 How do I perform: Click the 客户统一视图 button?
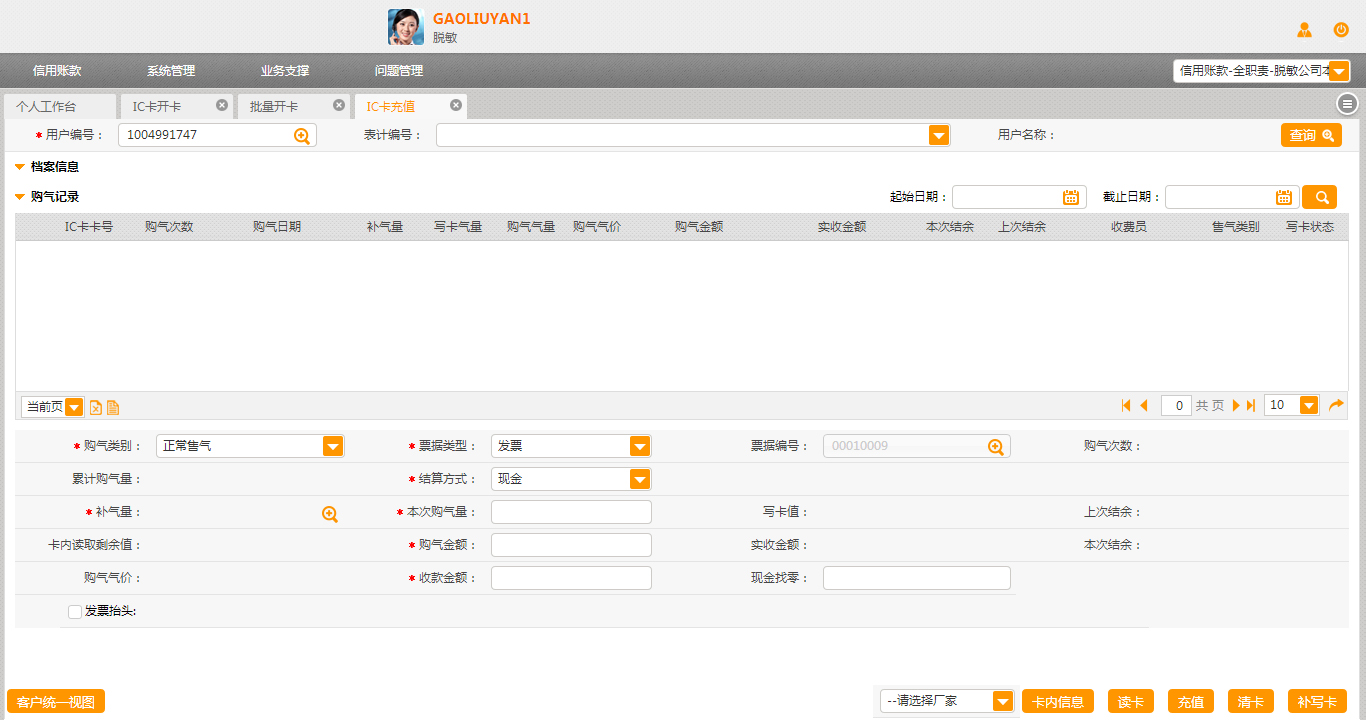tap(56, 702)
